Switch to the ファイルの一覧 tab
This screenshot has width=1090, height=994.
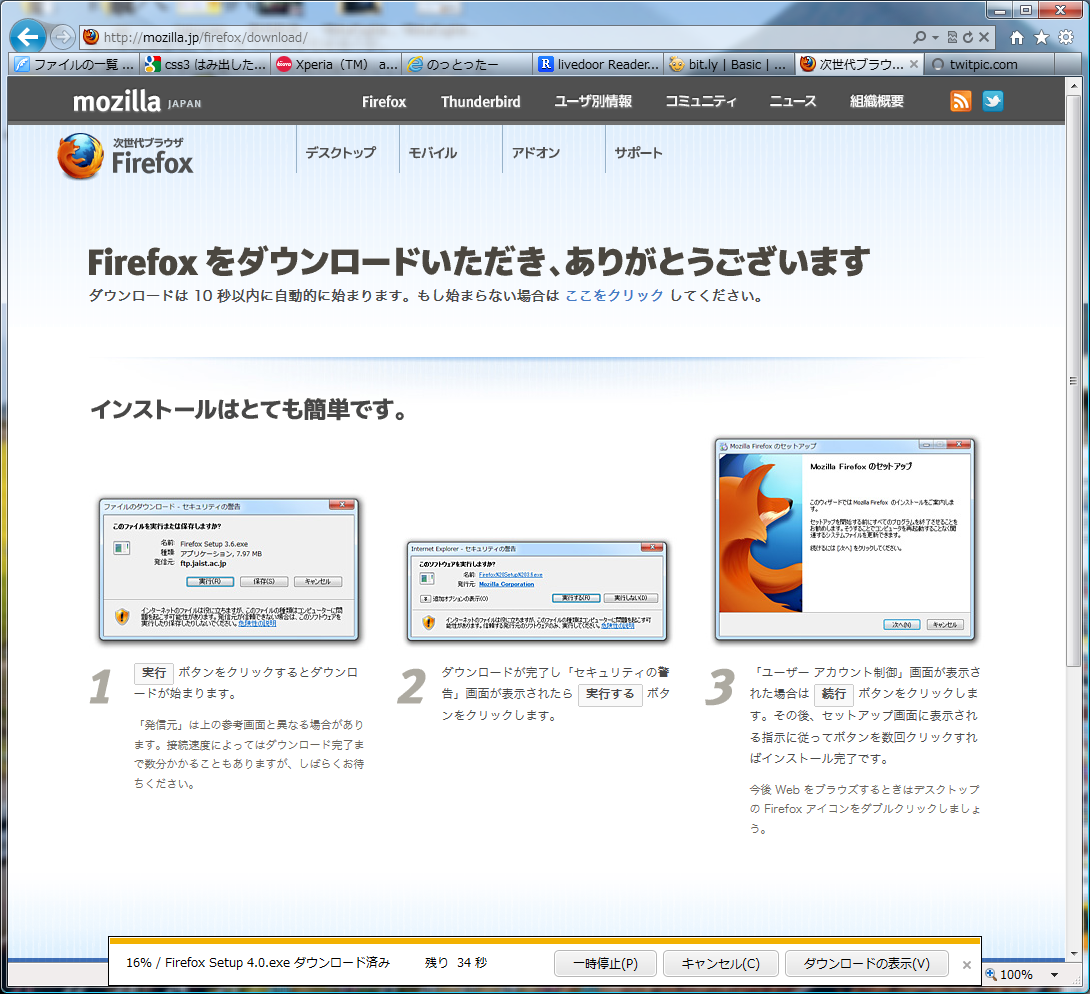(74, 64)
